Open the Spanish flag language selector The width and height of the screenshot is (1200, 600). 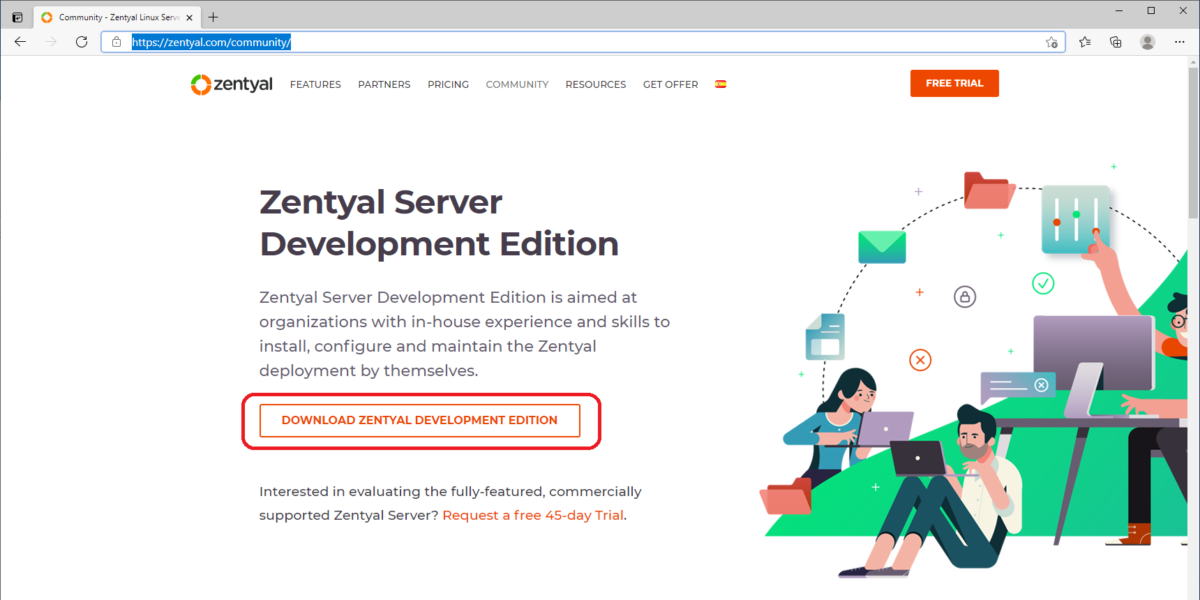721,84
